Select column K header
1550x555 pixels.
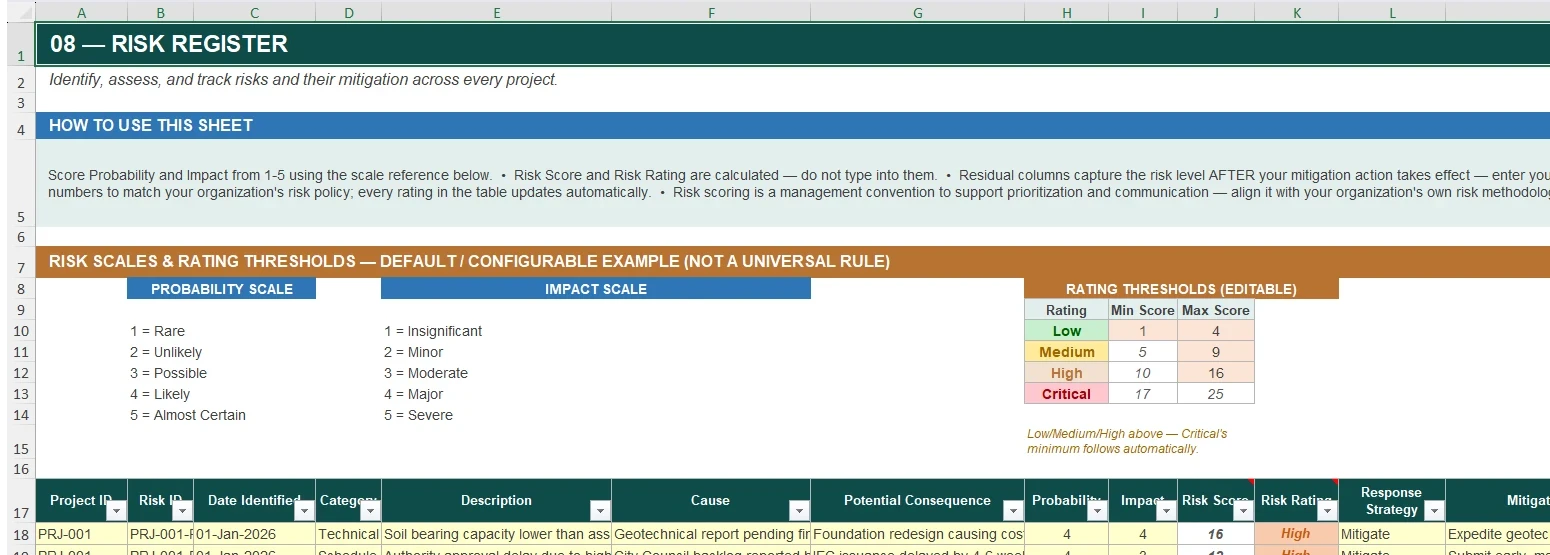(1297, 12)
